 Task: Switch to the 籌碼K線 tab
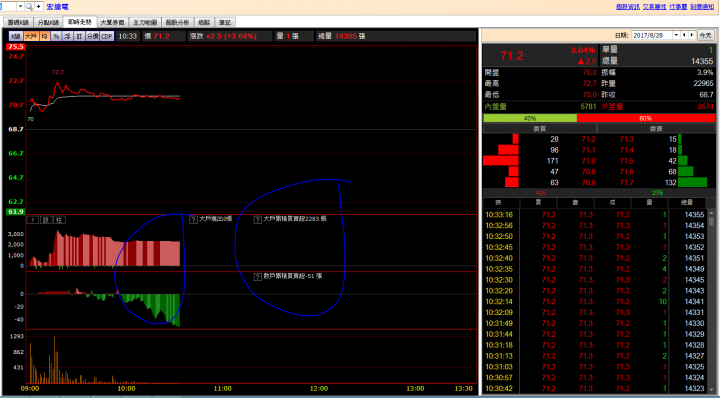click(x=18, y=22)
